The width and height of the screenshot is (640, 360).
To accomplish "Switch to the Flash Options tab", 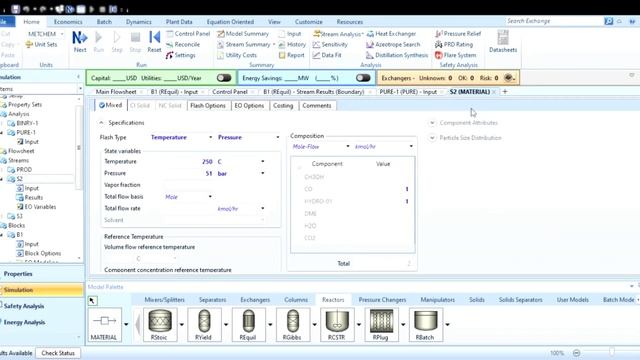I will (x=208, y=106).
